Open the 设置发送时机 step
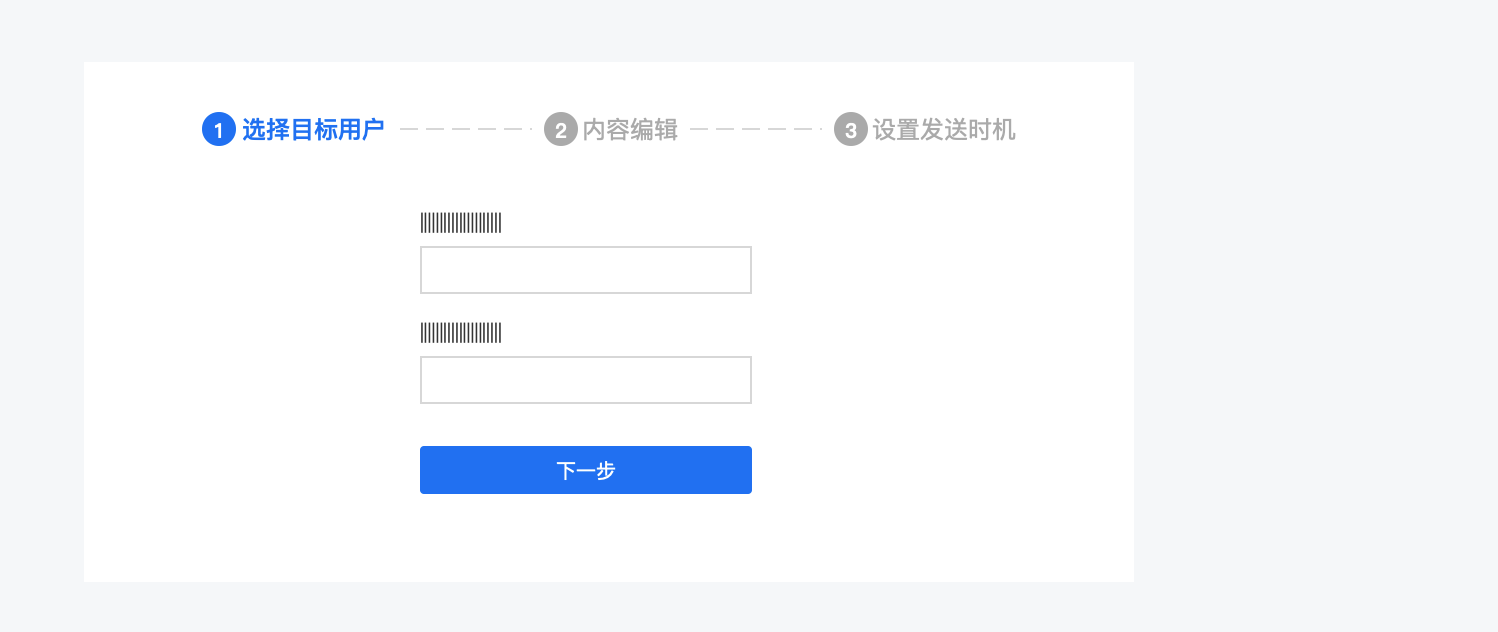 point(944,130)
